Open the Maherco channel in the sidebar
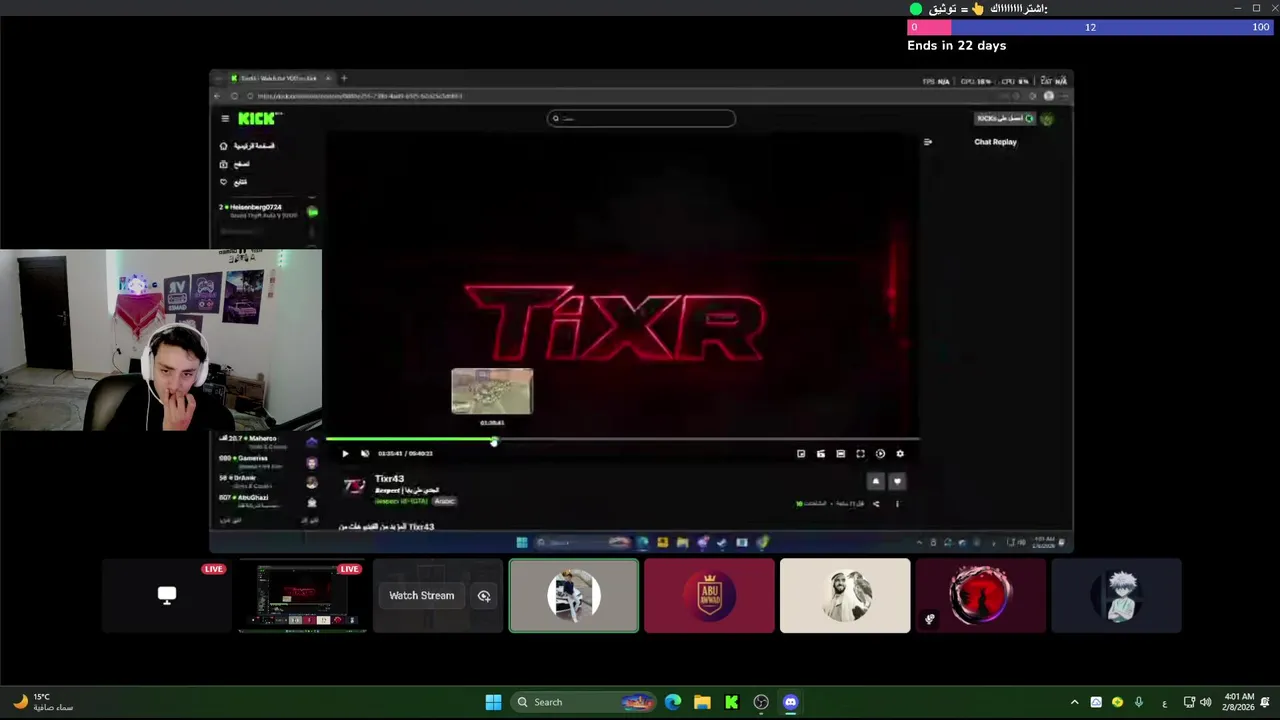The height and width of the screenshot is (720, 1280). click(267, 442)
